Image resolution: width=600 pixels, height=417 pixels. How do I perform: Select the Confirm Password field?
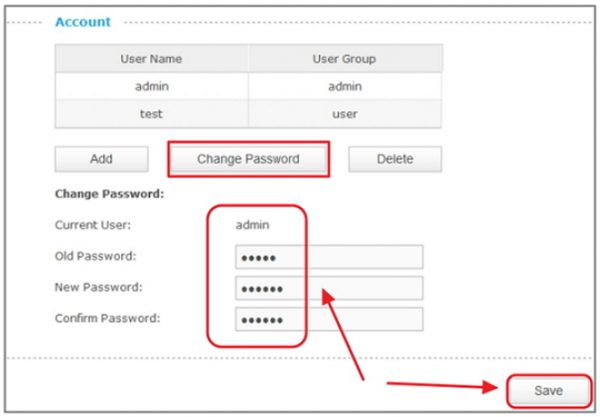click(x=329, y=320)
